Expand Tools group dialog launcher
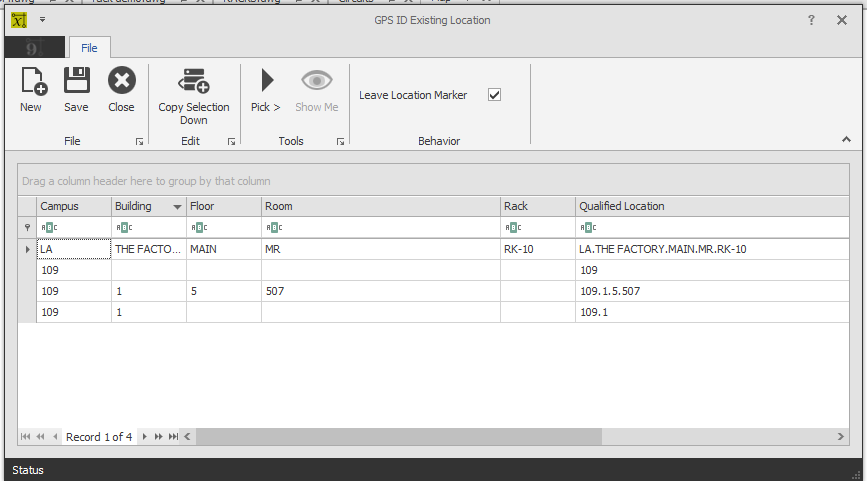This screenshot has height=481, width=867. [x=340, y=142]
